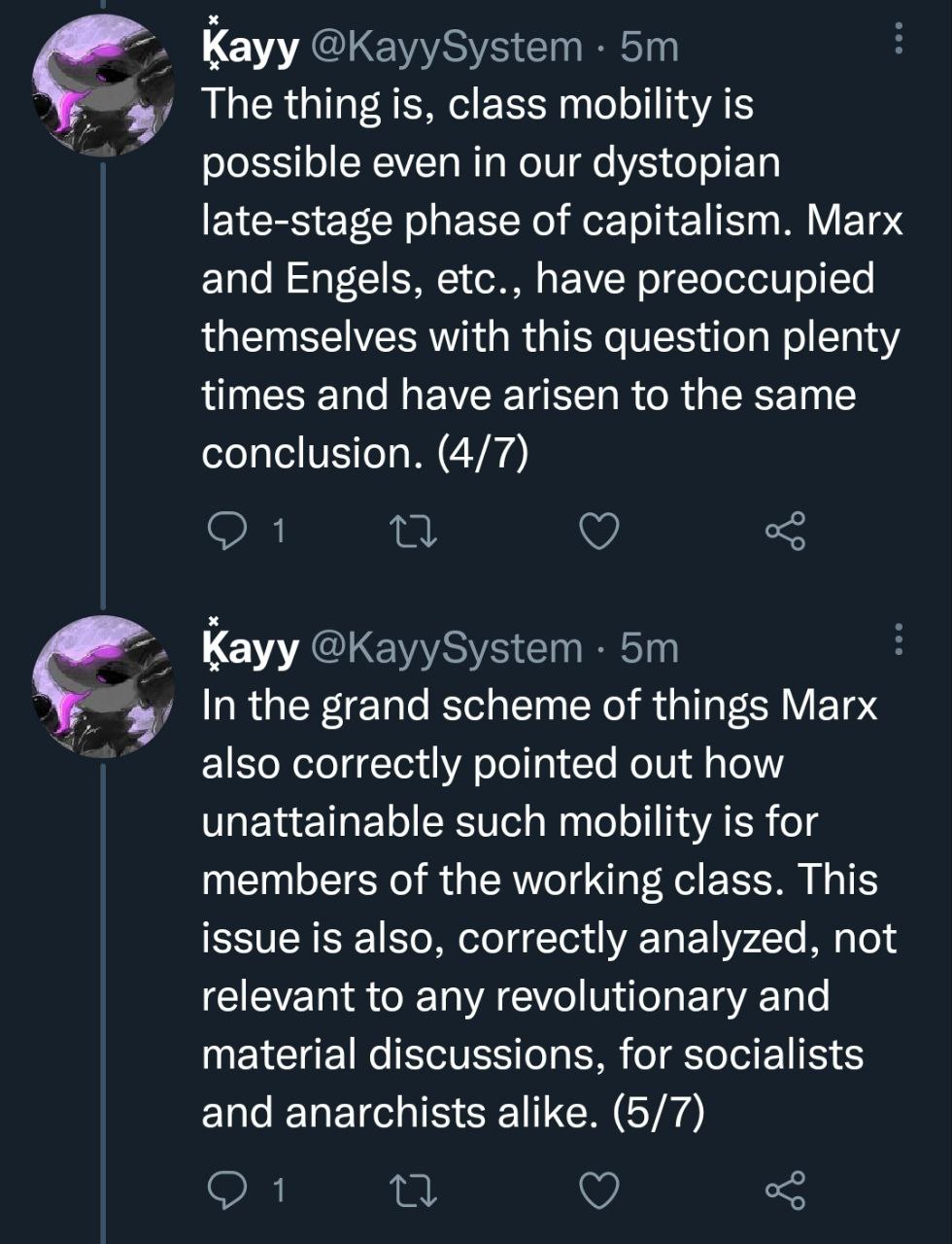This screenshot has width=952, height=1244.
Task: Reply to the (4/7) class mobility tweet
Action: click(x=229, y=531)
